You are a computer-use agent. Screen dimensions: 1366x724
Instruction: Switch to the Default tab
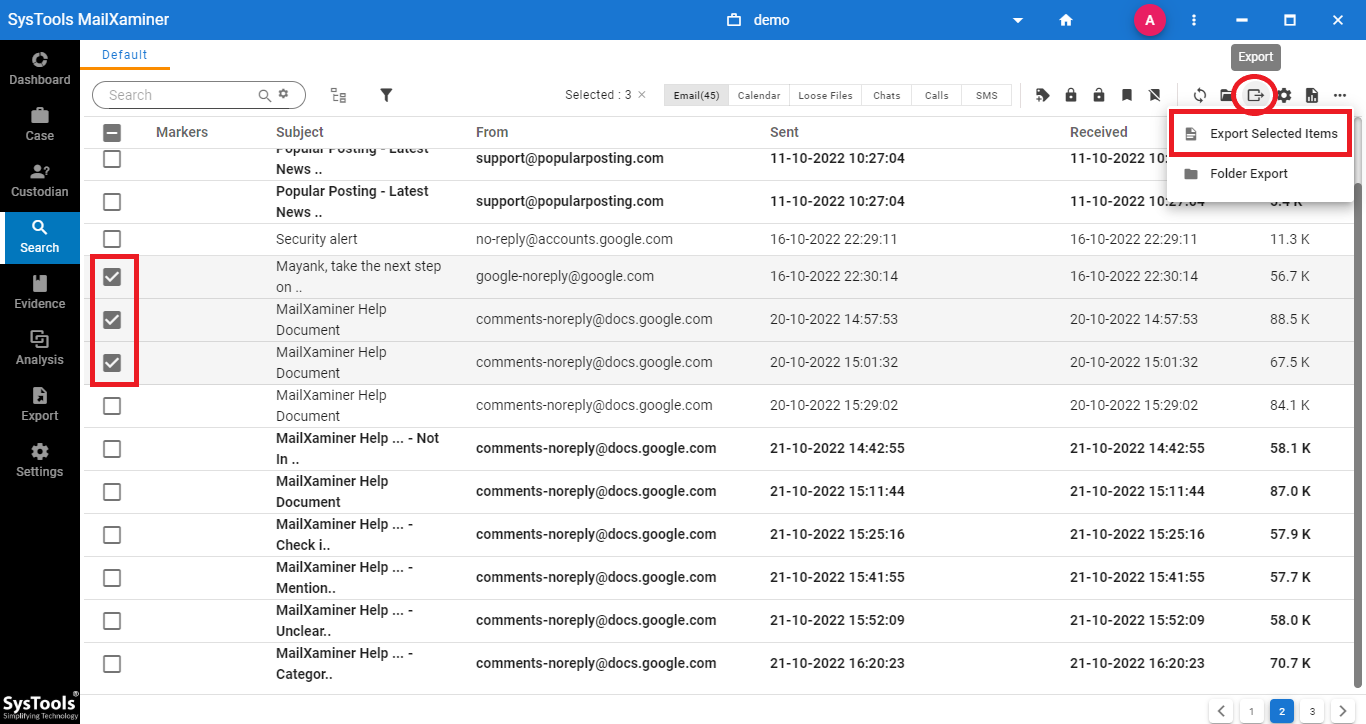coord(125,55)
